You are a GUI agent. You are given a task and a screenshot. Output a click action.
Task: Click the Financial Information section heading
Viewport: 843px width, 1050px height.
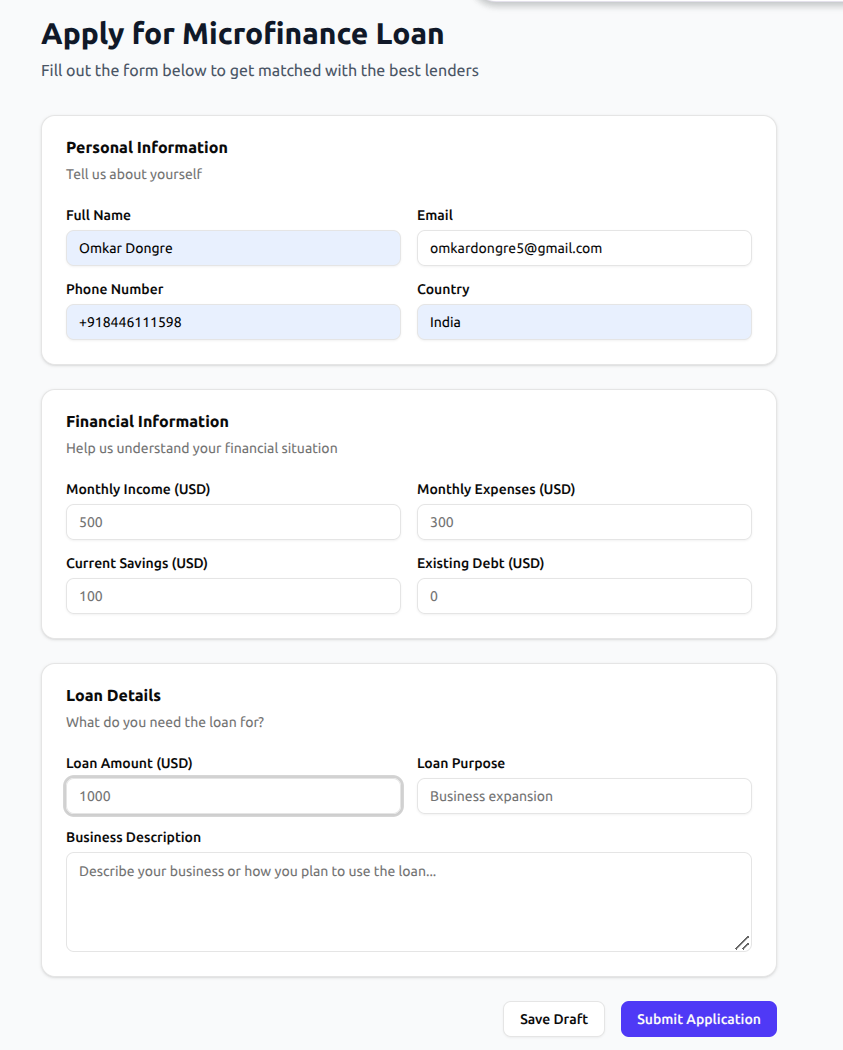pos(147,421)
